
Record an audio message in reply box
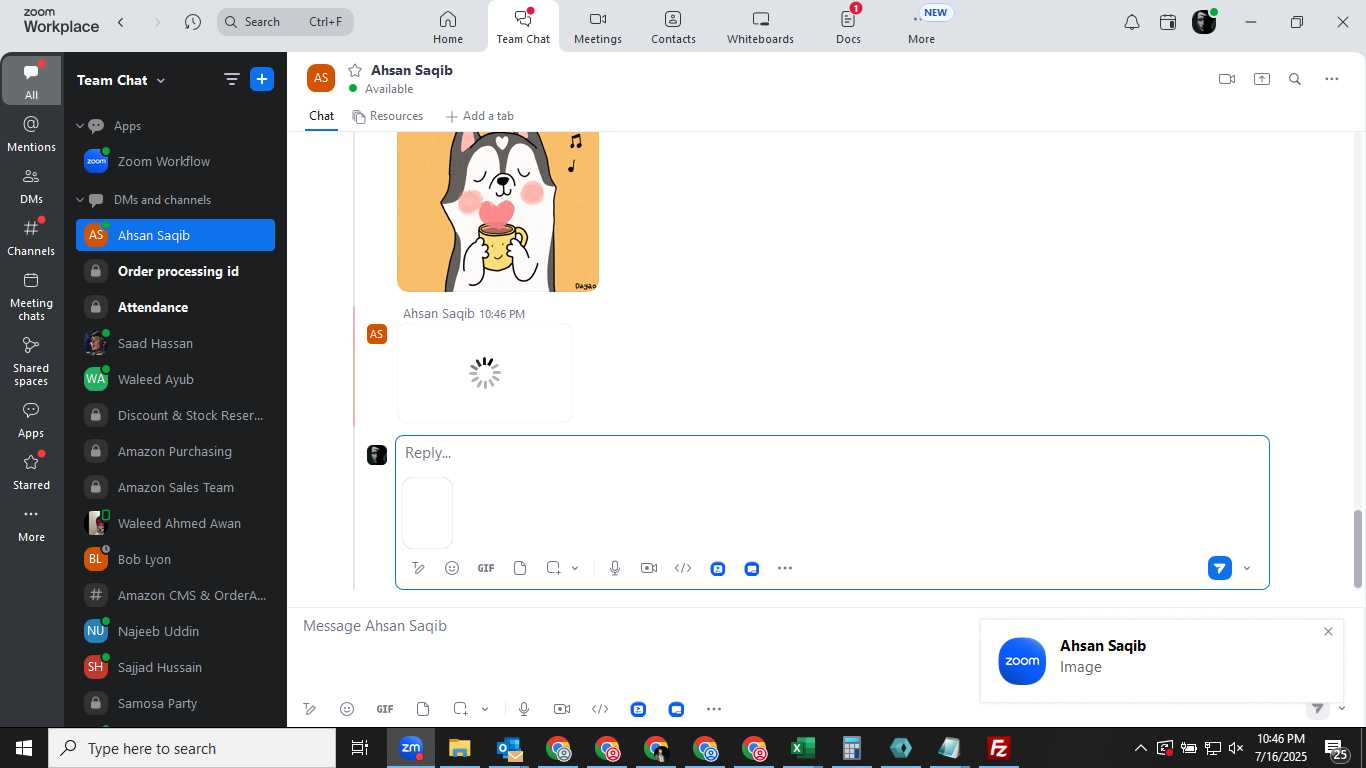(x=615, y=568)
